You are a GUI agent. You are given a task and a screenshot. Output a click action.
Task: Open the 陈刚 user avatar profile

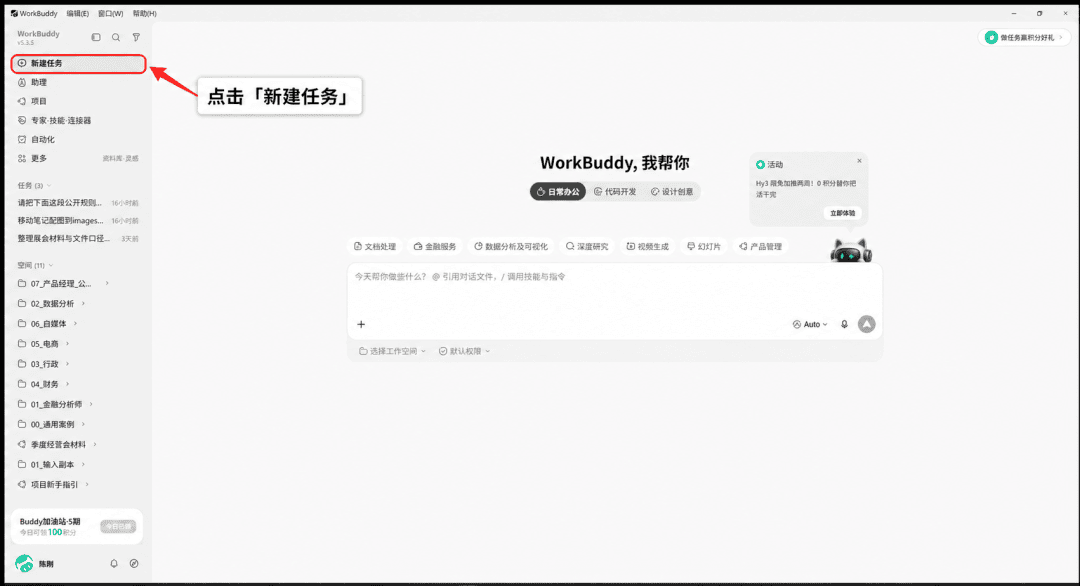[x=24, y=563]
